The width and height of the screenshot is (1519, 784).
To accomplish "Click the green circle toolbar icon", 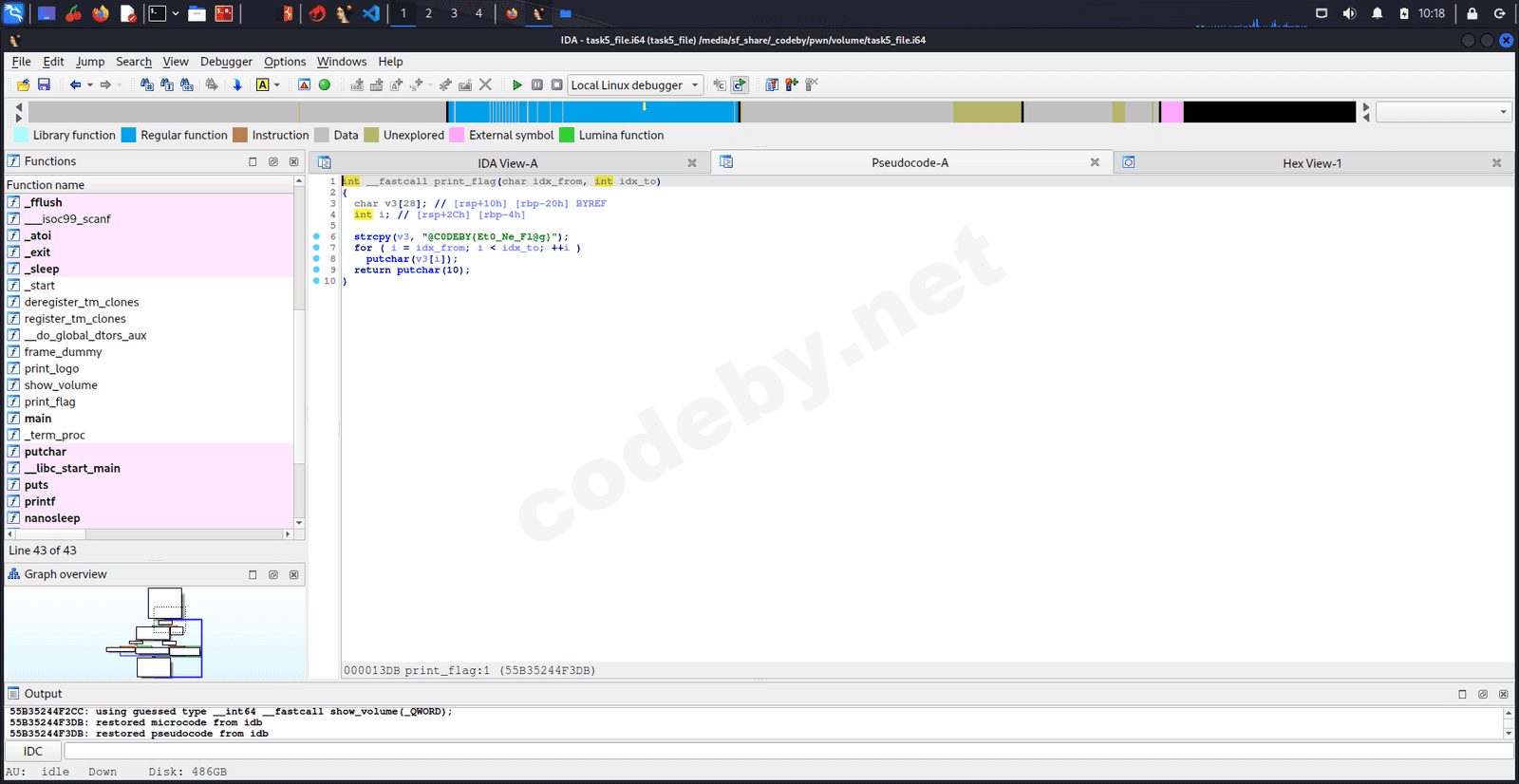I will (325, 84).
